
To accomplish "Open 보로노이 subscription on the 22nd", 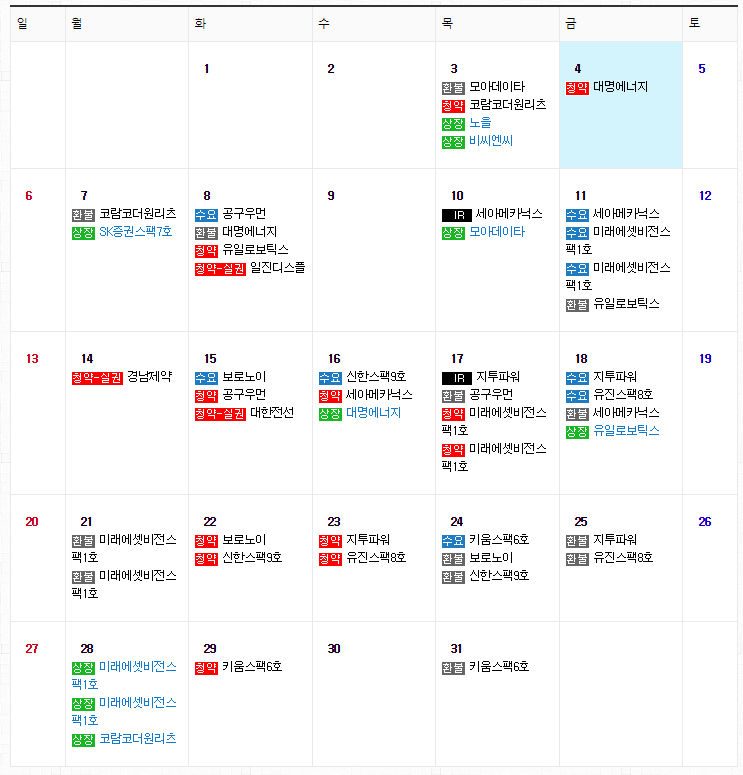I will (x=244, y=540).
